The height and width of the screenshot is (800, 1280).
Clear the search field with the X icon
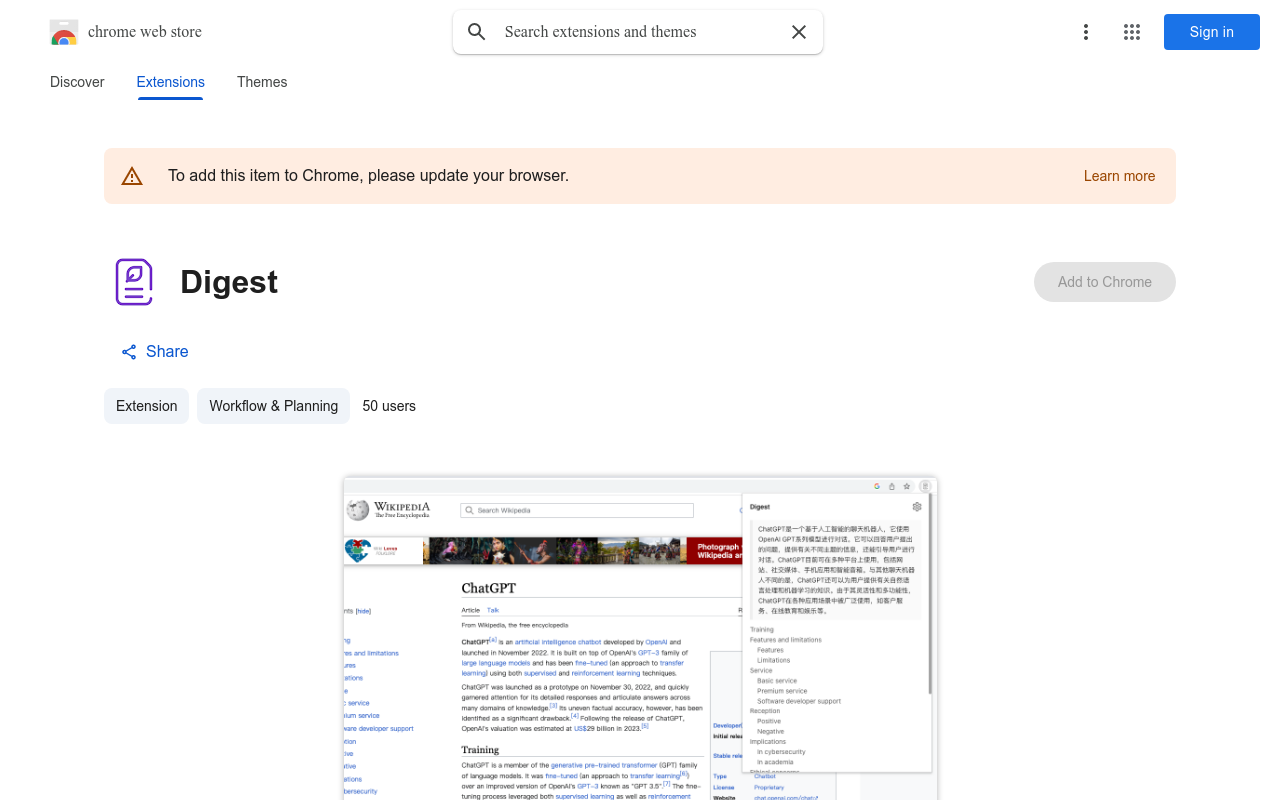[x=799, y=32]
